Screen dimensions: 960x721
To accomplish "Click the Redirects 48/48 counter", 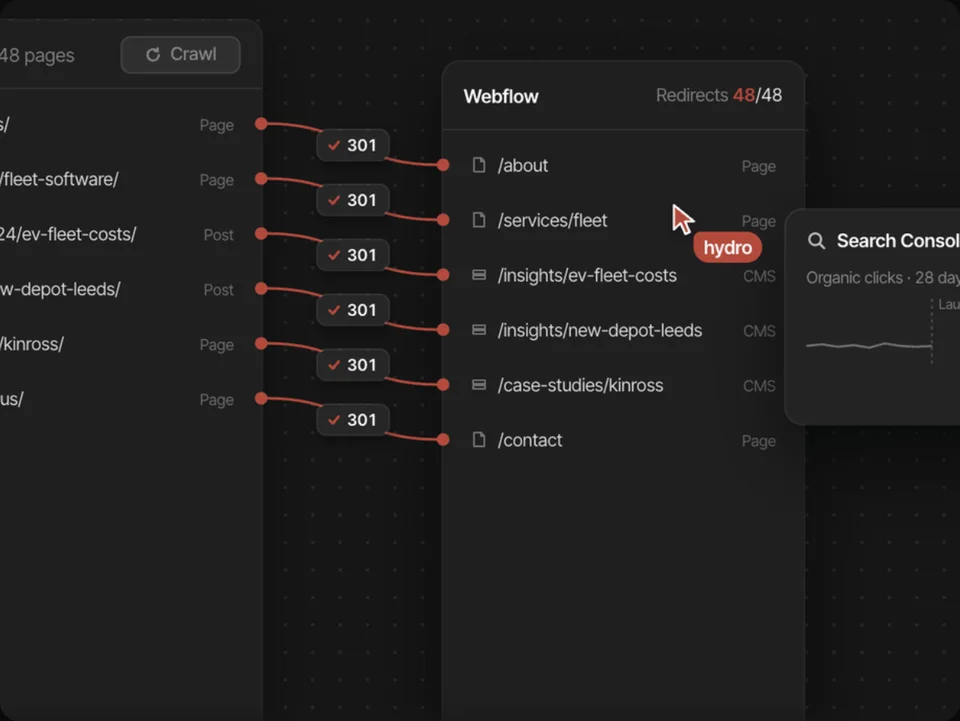I will pos(719,95).
